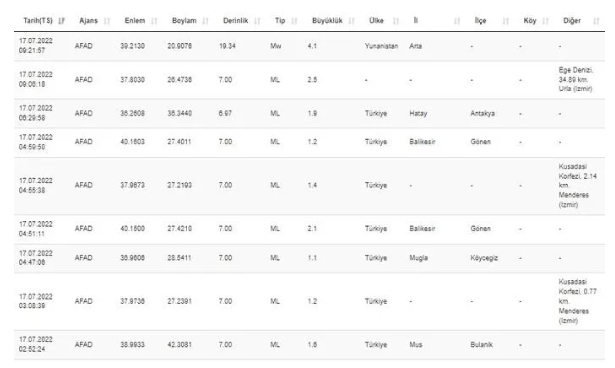Click the Ege Denizi Urla location note

(x=575, y=80)
